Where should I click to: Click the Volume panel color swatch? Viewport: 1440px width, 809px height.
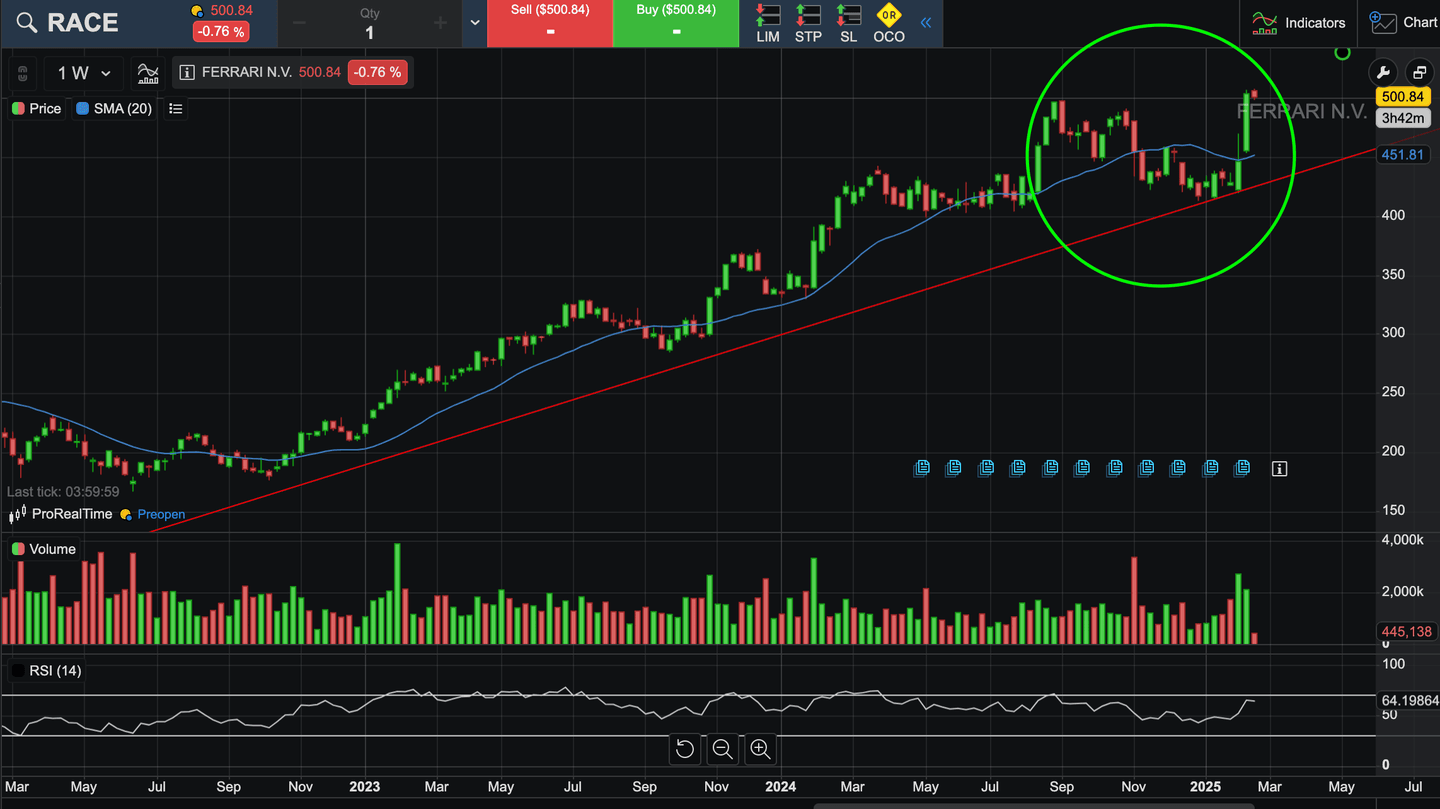(18, 549)
